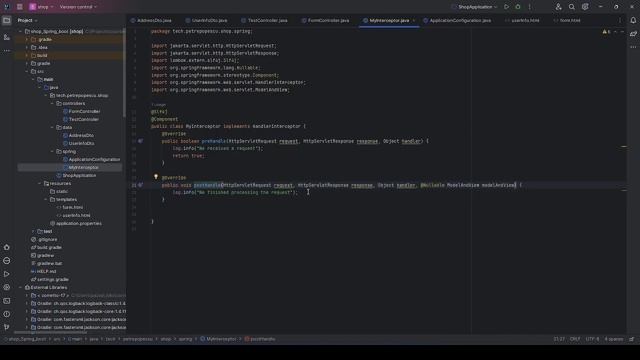Viewport: 640px width, 360px height.
Task: Collapse the templates folder
Action: point(46,200)
